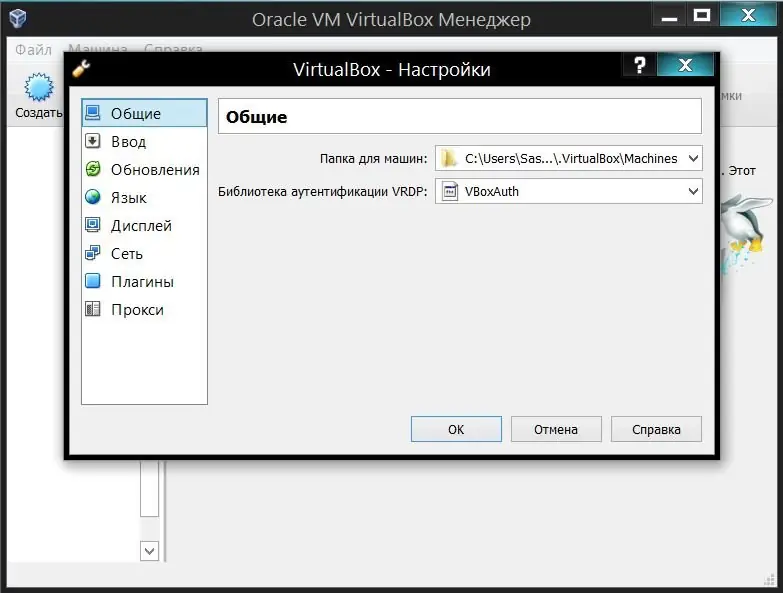
Task: Click the Прокси server icon
Action: coord(93,309)
